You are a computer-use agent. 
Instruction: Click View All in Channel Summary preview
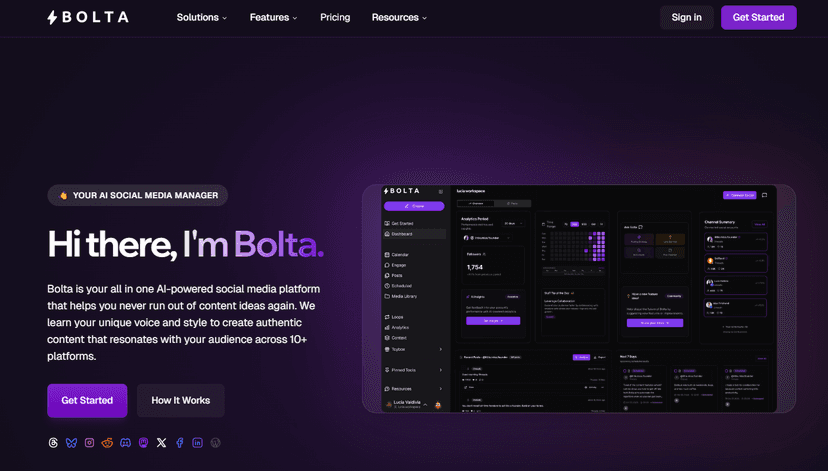pyautogui.click(x=759, y=224)
